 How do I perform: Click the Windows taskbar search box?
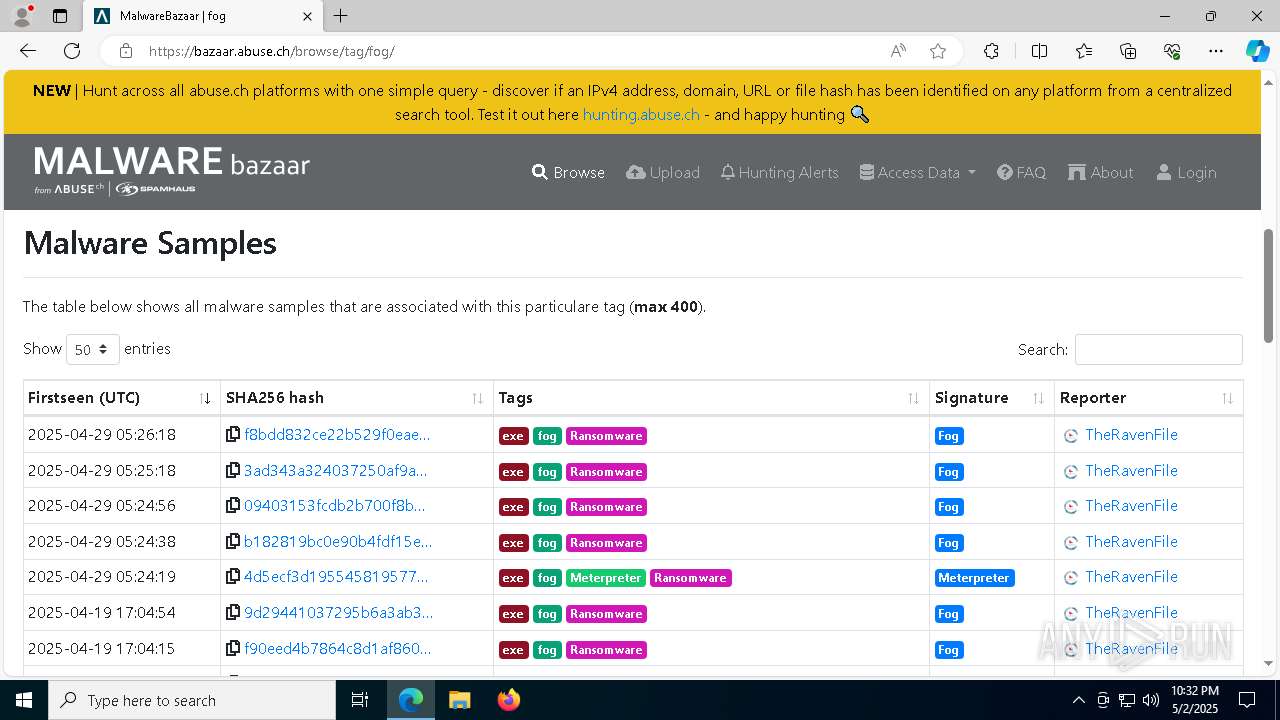pyautogui.click(x=192, y=700)
